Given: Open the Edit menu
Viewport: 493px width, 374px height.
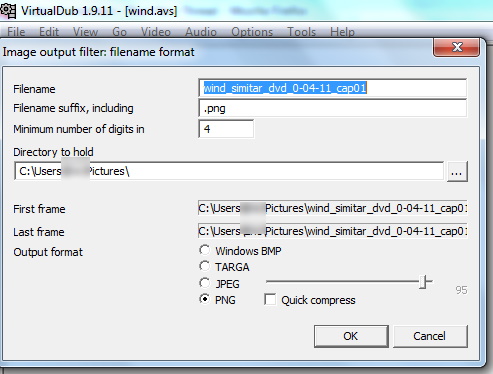Looking at the screenshot, I should pos(49,32).
